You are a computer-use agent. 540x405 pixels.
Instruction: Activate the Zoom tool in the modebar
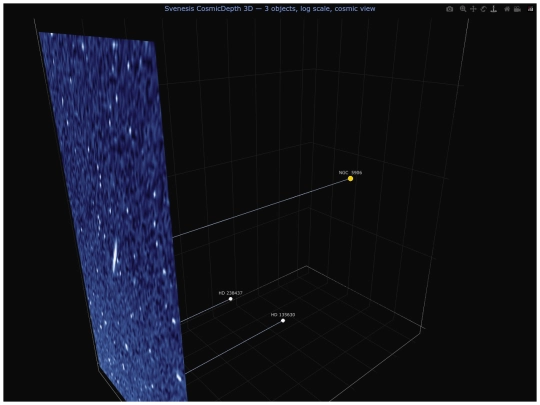pos(463,9)
